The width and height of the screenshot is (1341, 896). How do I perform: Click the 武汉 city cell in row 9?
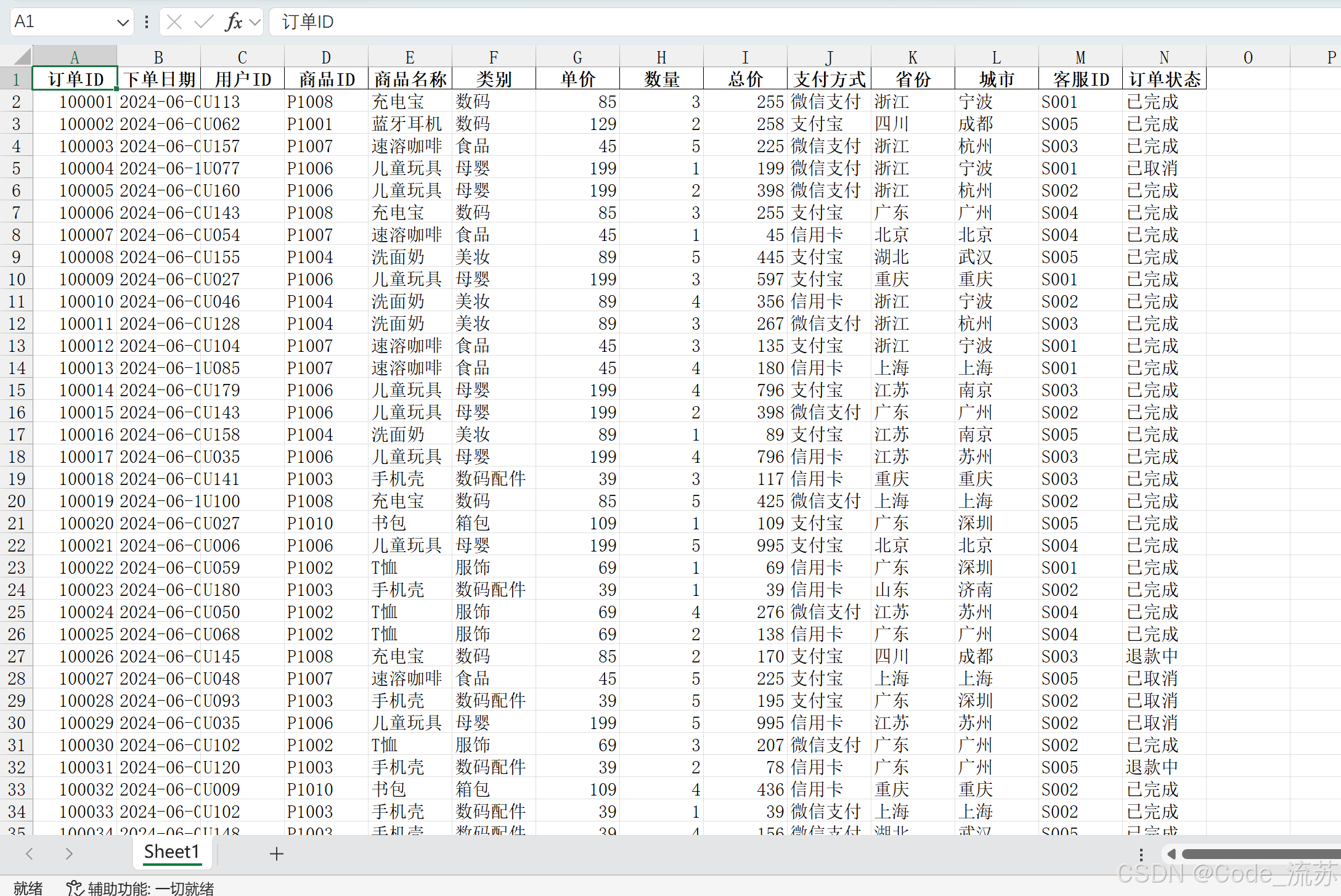[997, 257]
